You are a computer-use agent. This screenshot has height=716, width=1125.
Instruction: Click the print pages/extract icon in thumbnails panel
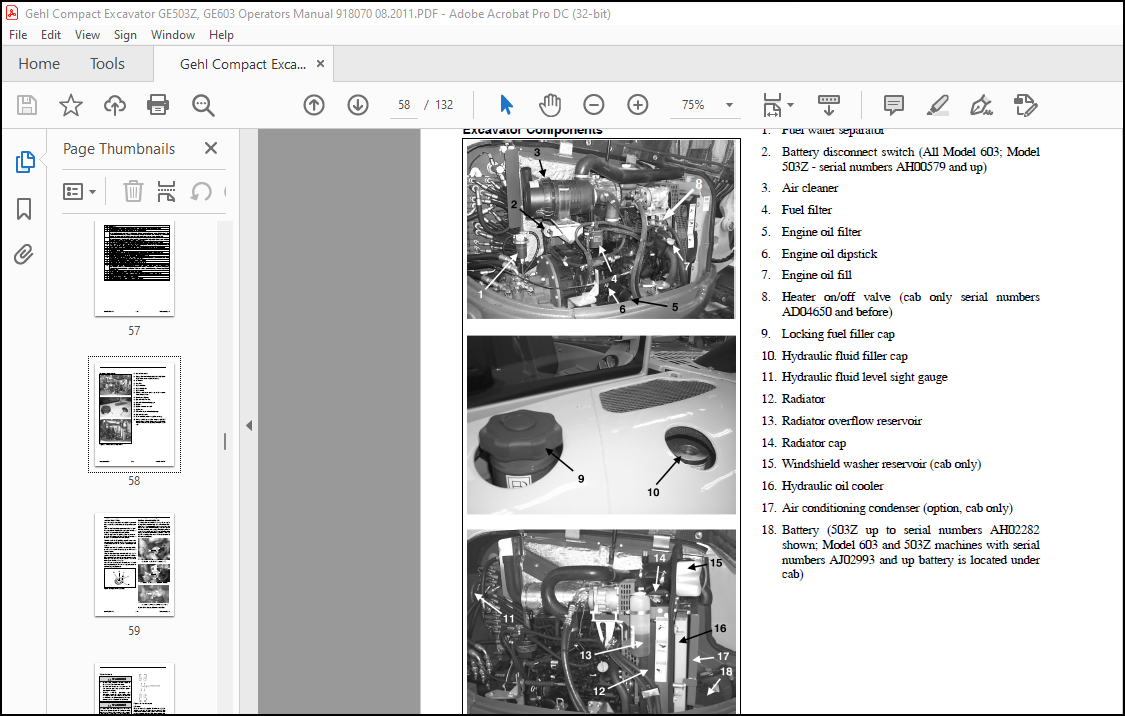point(166,192)
